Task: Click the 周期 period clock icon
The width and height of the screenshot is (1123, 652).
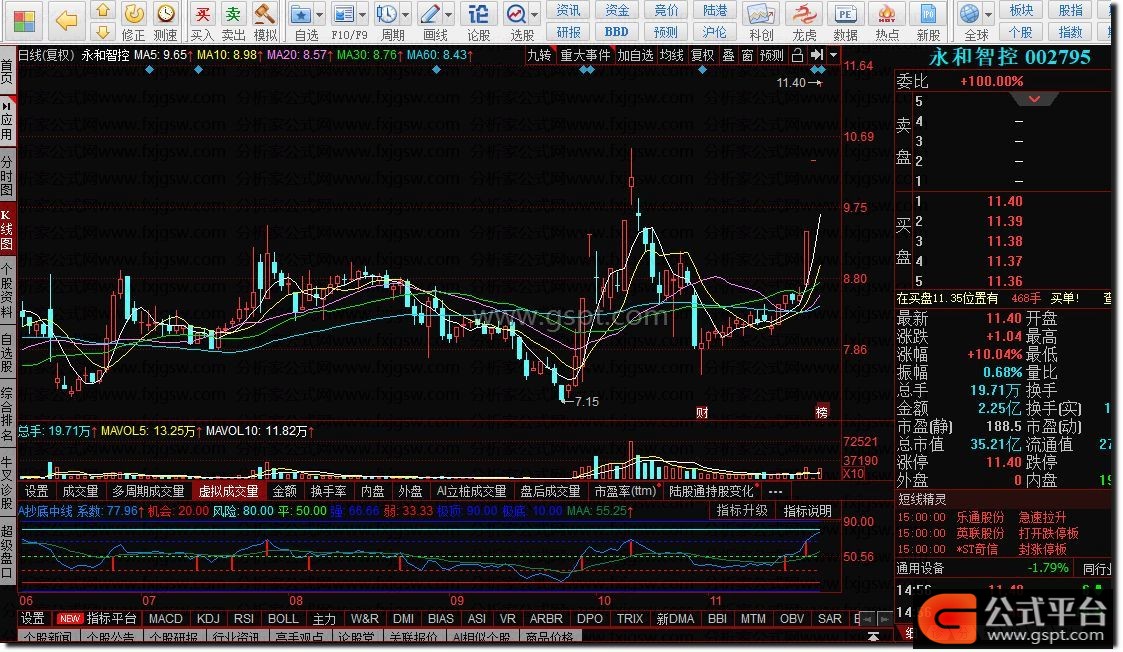Action: [387, 14]
